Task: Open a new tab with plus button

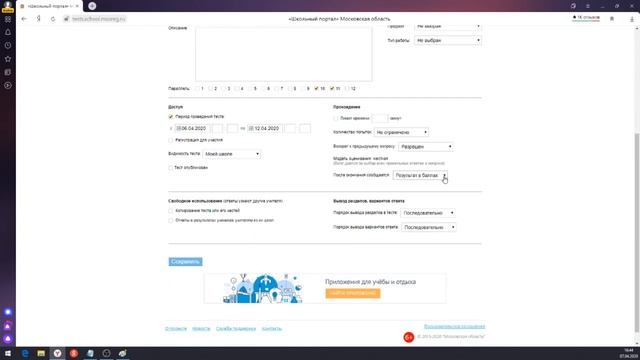Action: [92, 6]
